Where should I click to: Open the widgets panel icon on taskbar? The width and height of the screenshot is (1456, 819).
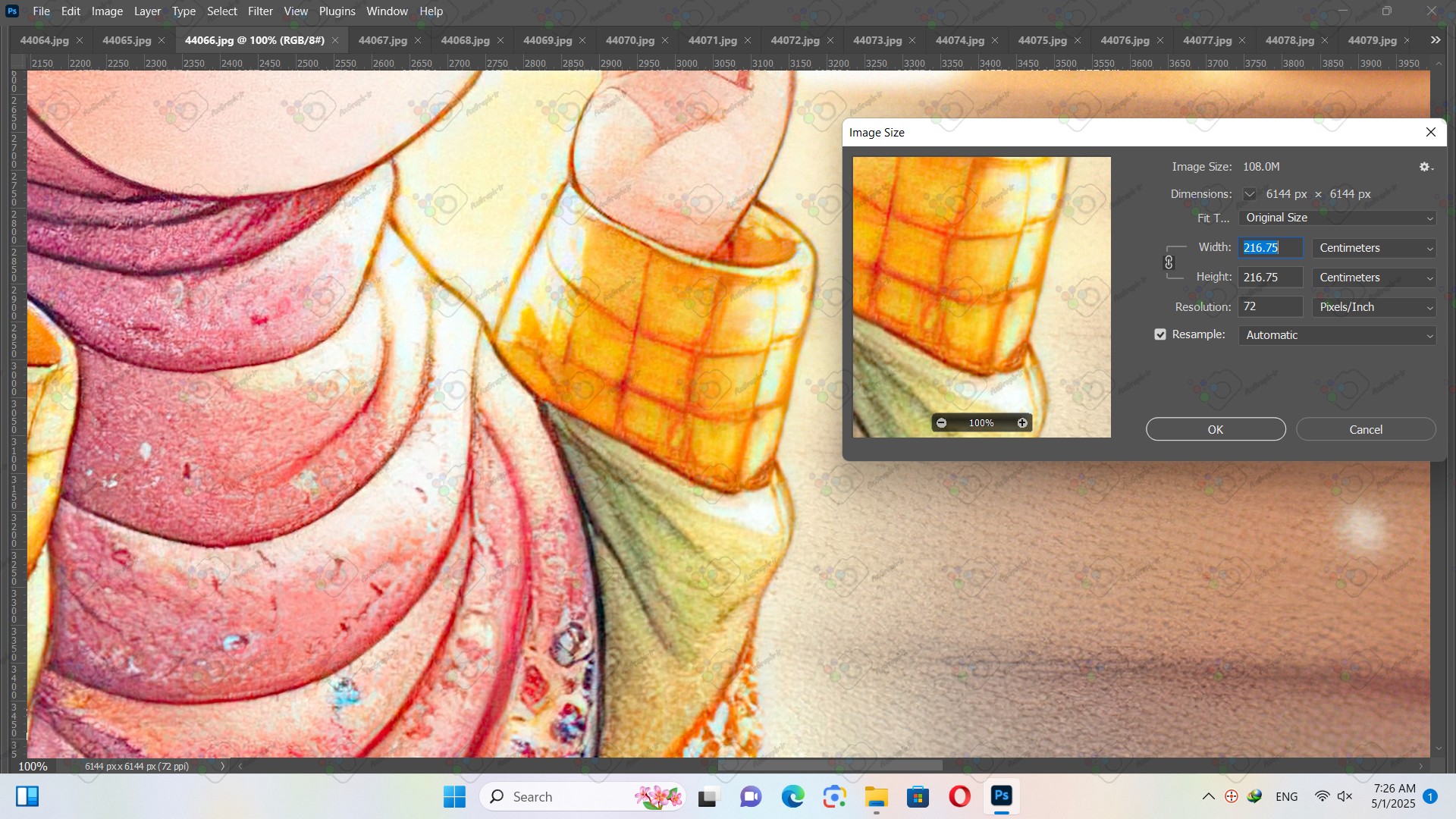point(27,796)
